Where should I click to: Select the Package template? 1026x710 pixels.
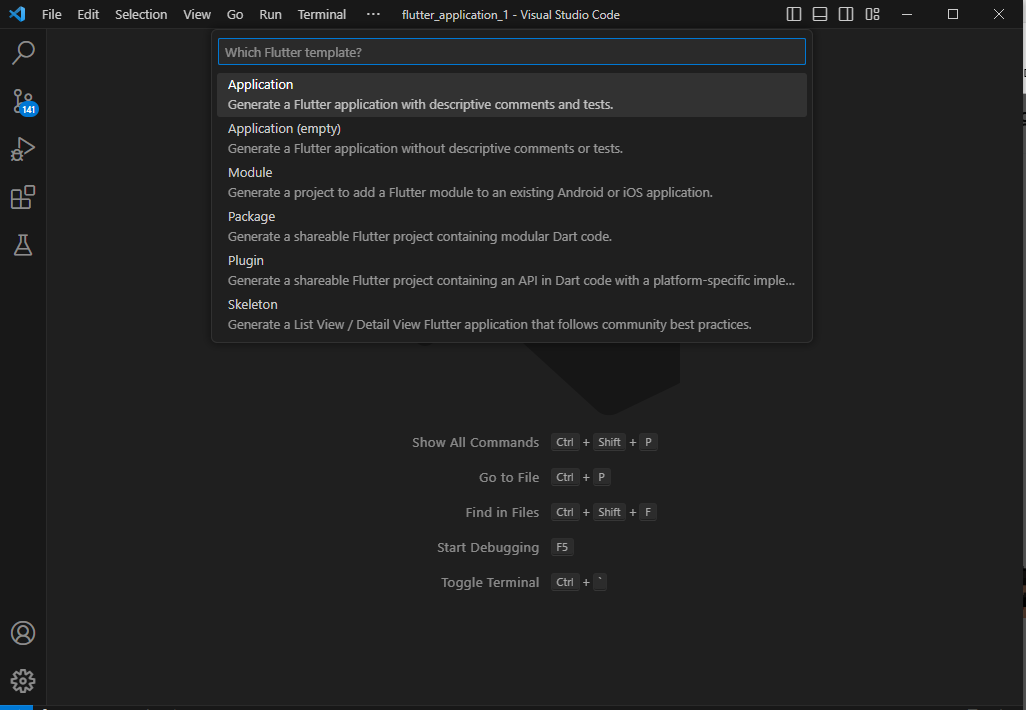[x=512, y=226]
